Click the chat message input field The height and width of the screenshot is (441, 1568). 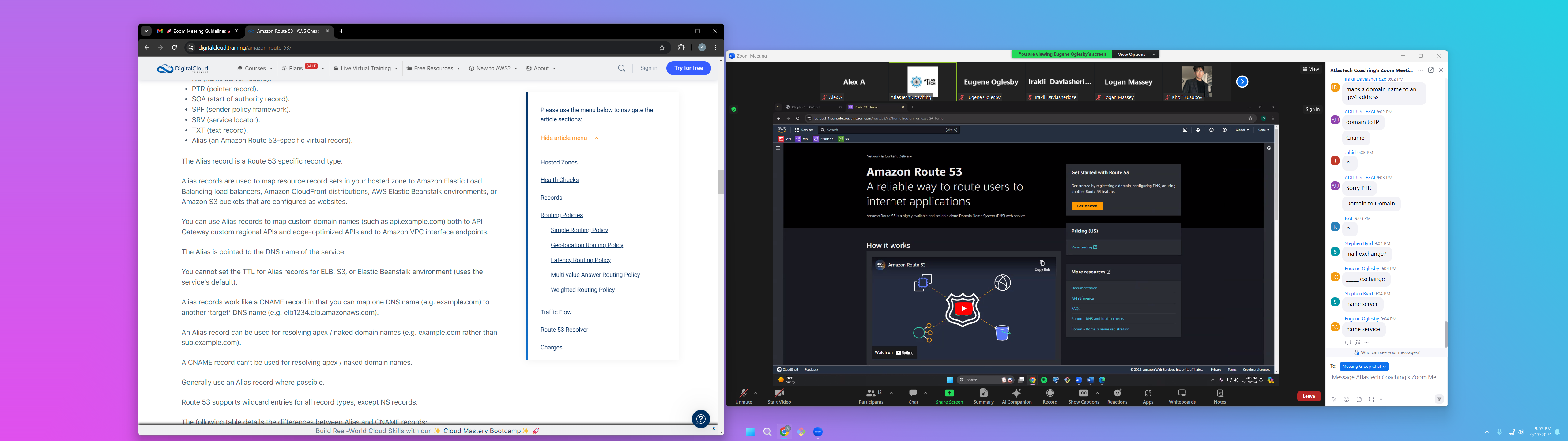tap(1385, 378)
